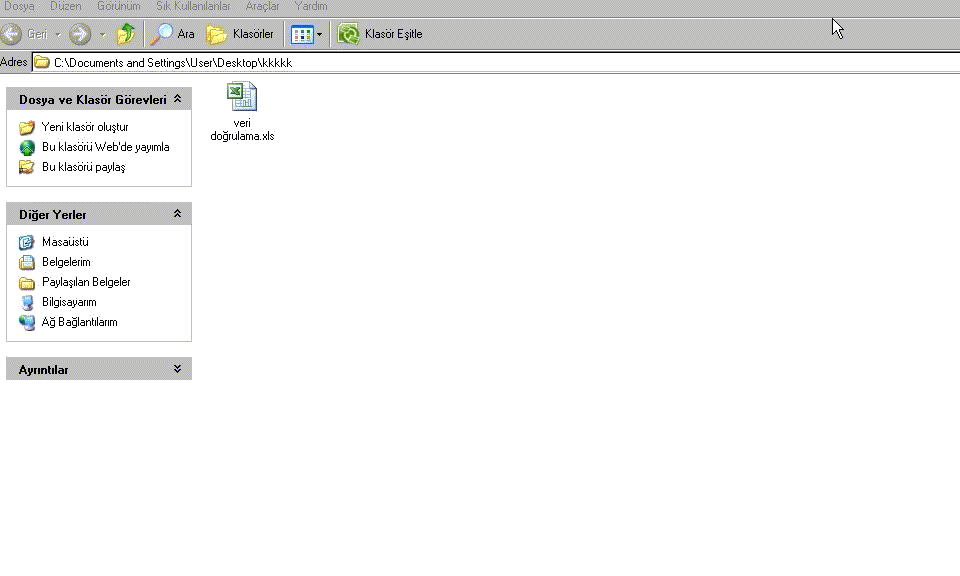Click the Ara toolbar label
Viewport: 960px width, 576px height.
186,34
